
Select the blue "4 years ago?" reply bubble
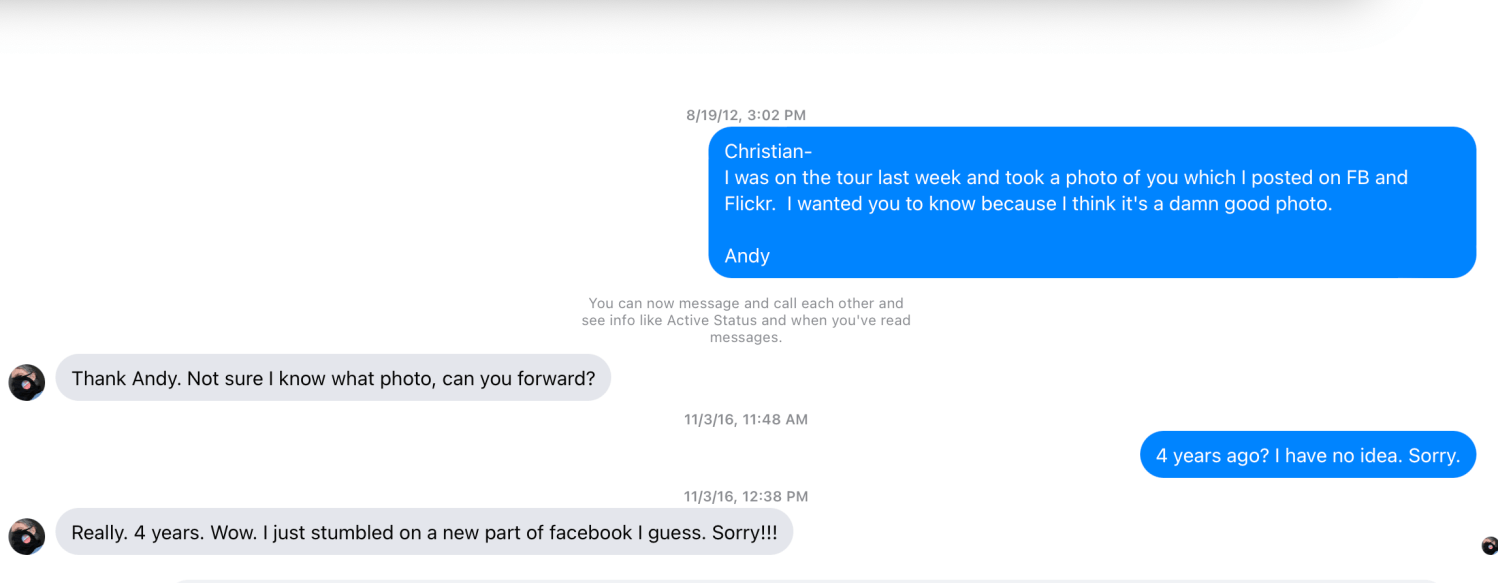click(x=1307, y=455)
